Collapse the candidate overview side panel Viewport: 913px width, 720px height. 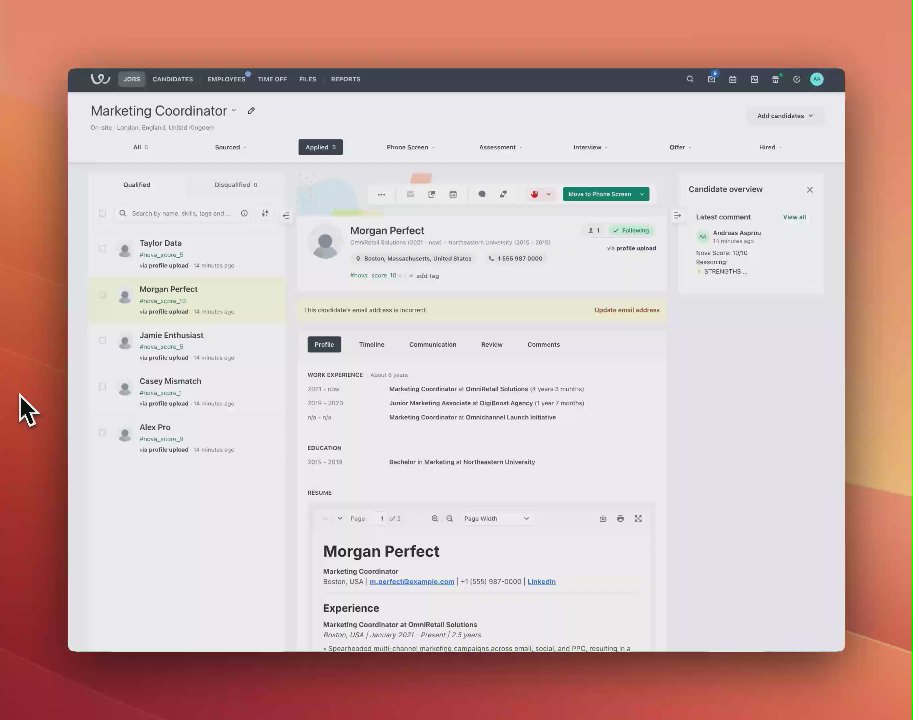click(677, 216)
